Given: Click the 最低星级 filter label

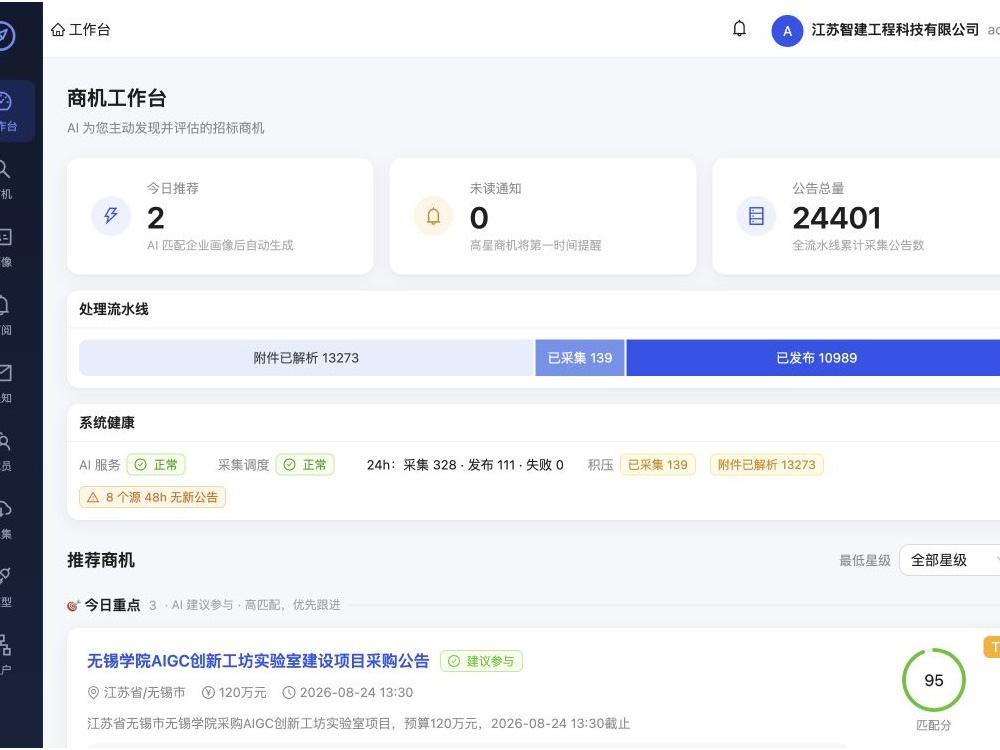Looking at the screenshot, I should 865,561.
